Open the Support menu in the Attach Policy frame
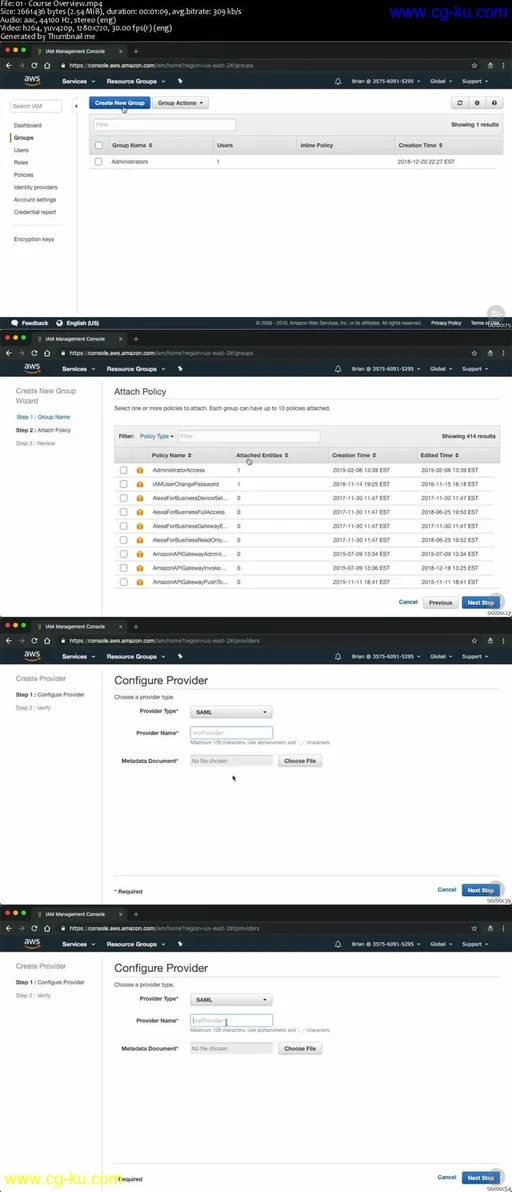The height and width of the screenshot is (1192, 512). pos(475,369)
